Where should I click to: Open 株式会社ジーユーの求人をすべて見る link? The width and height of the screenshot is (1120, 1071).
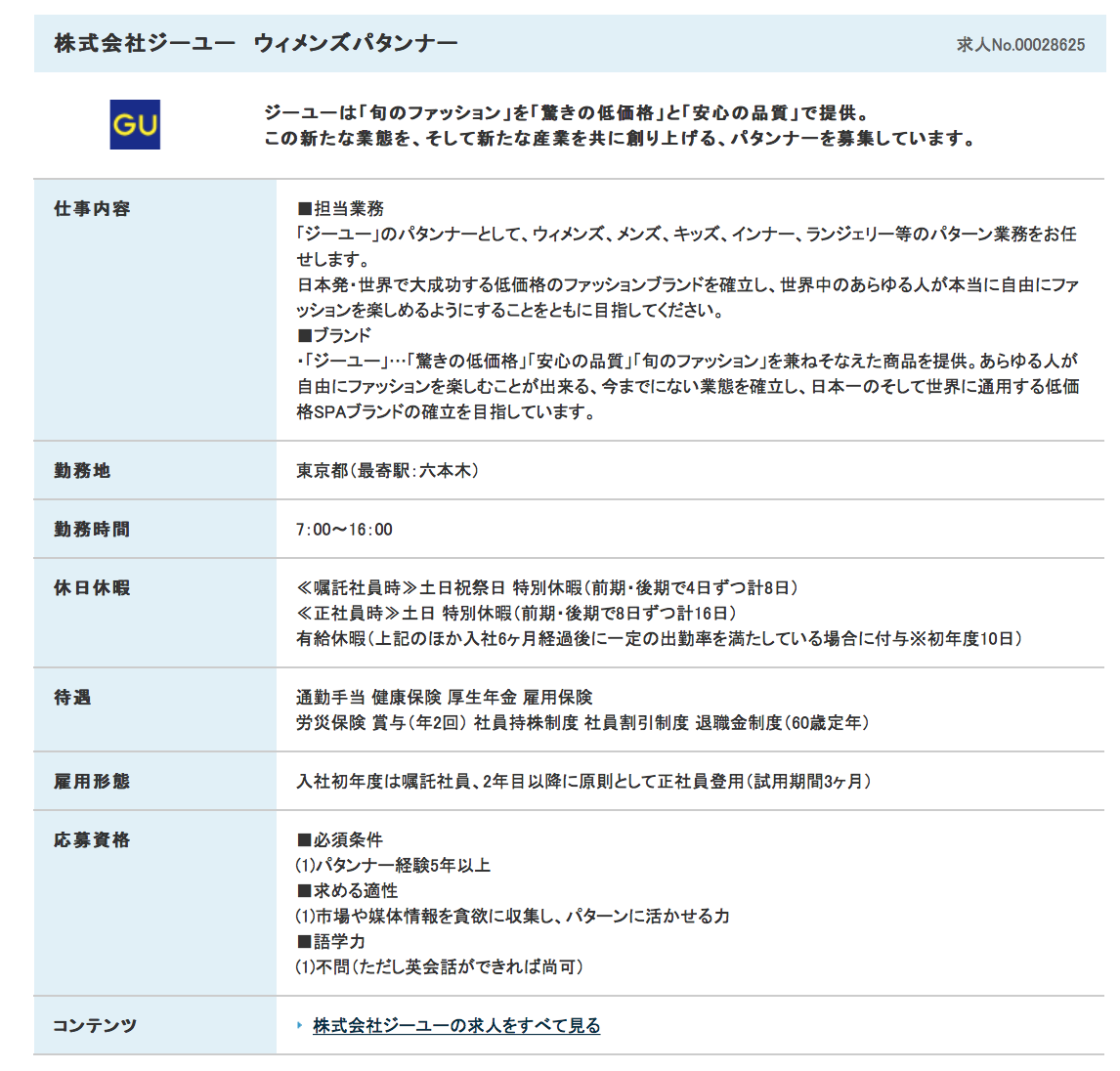(456, 1025)
